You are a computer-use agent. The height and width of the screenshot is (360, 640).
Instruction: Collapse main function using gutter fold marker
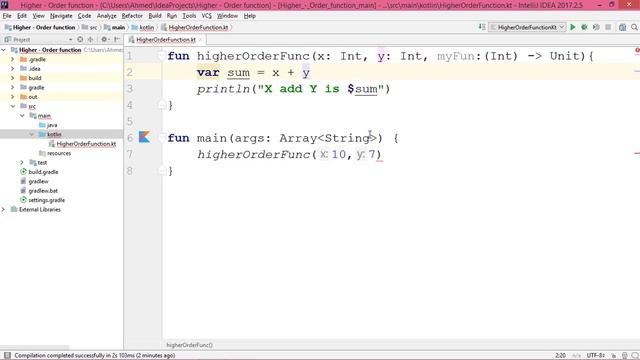pyautogui.click(x=162, y=138)
